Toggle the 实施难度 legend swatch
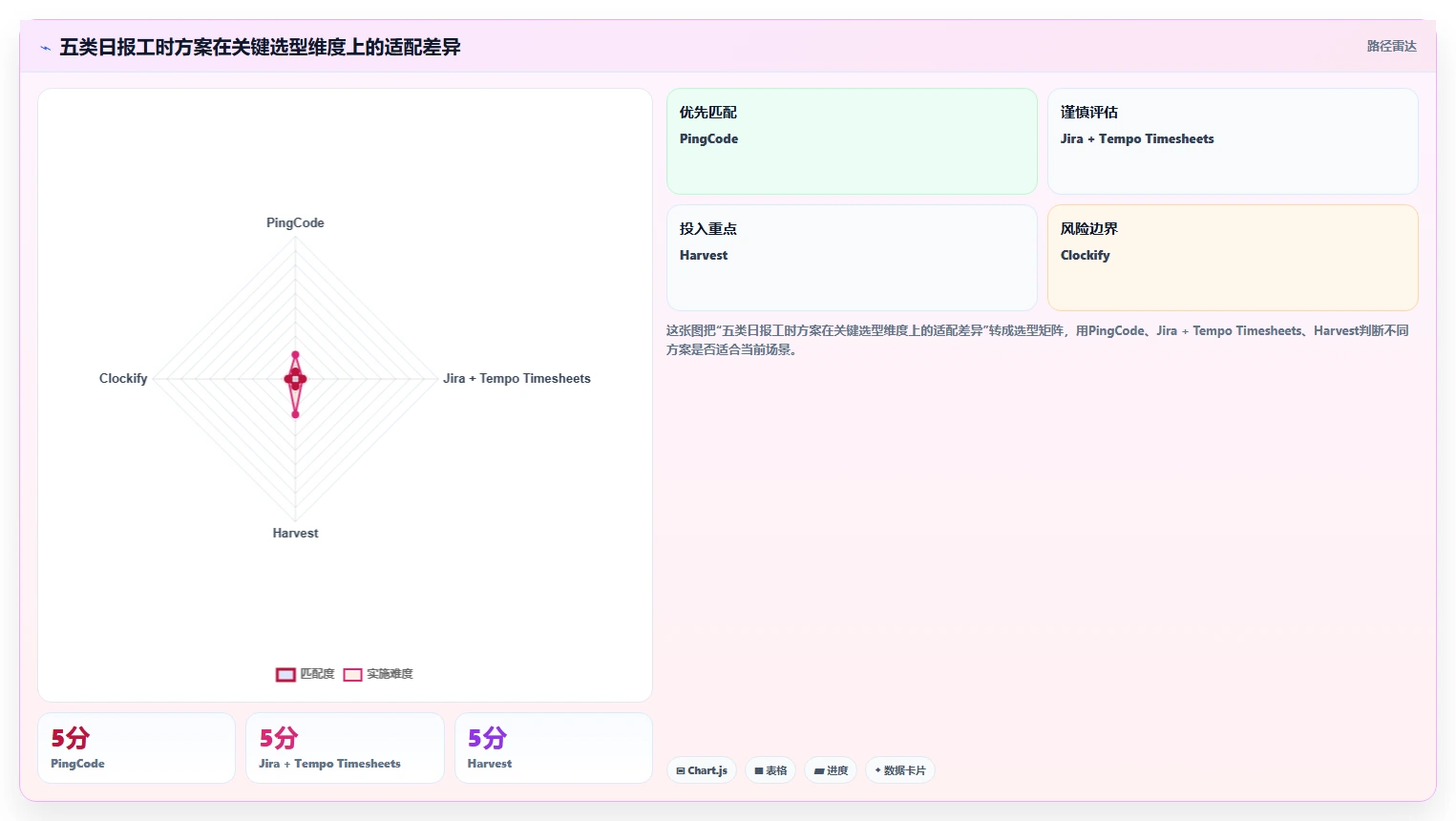This screenshot has height=821, width=1456. point(352,675)
